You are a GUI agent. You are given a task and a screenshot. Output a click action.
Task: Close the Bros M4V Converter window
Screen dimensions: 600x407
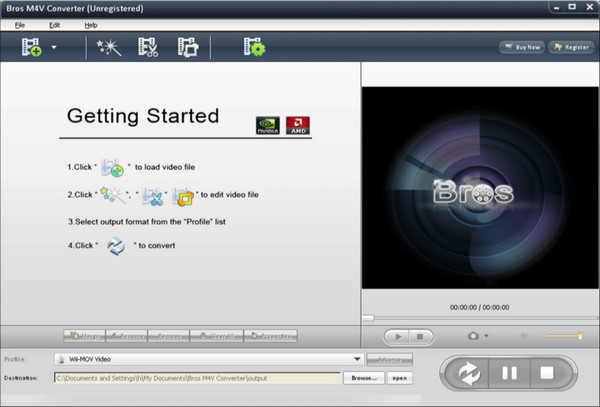(590, 7)
